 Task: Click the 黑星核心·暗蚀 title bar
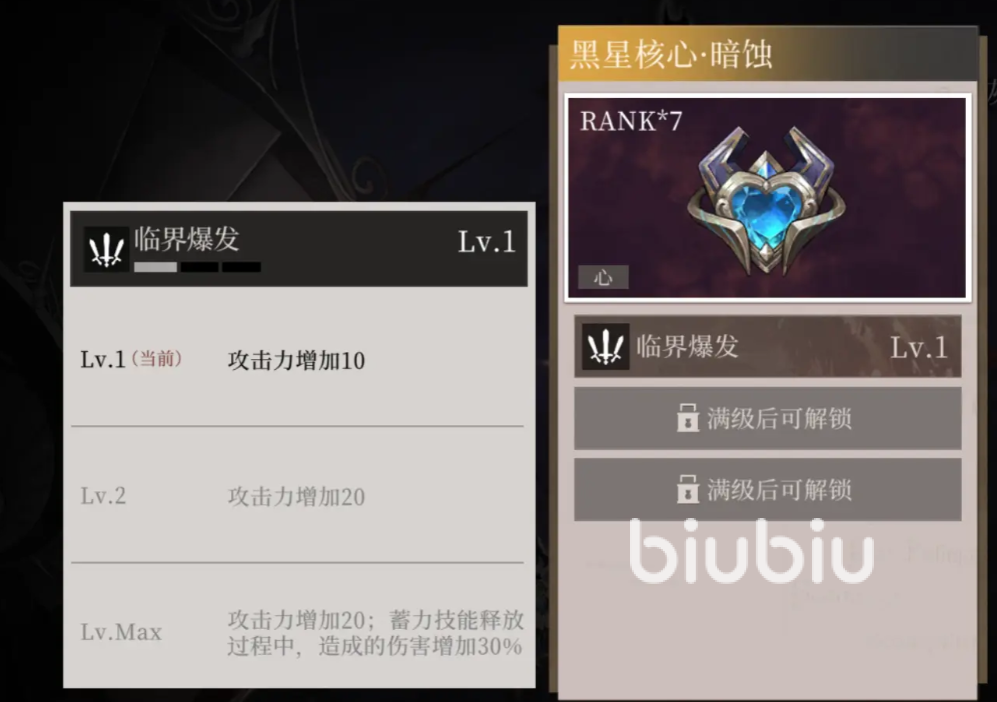[x=767, y=54]
